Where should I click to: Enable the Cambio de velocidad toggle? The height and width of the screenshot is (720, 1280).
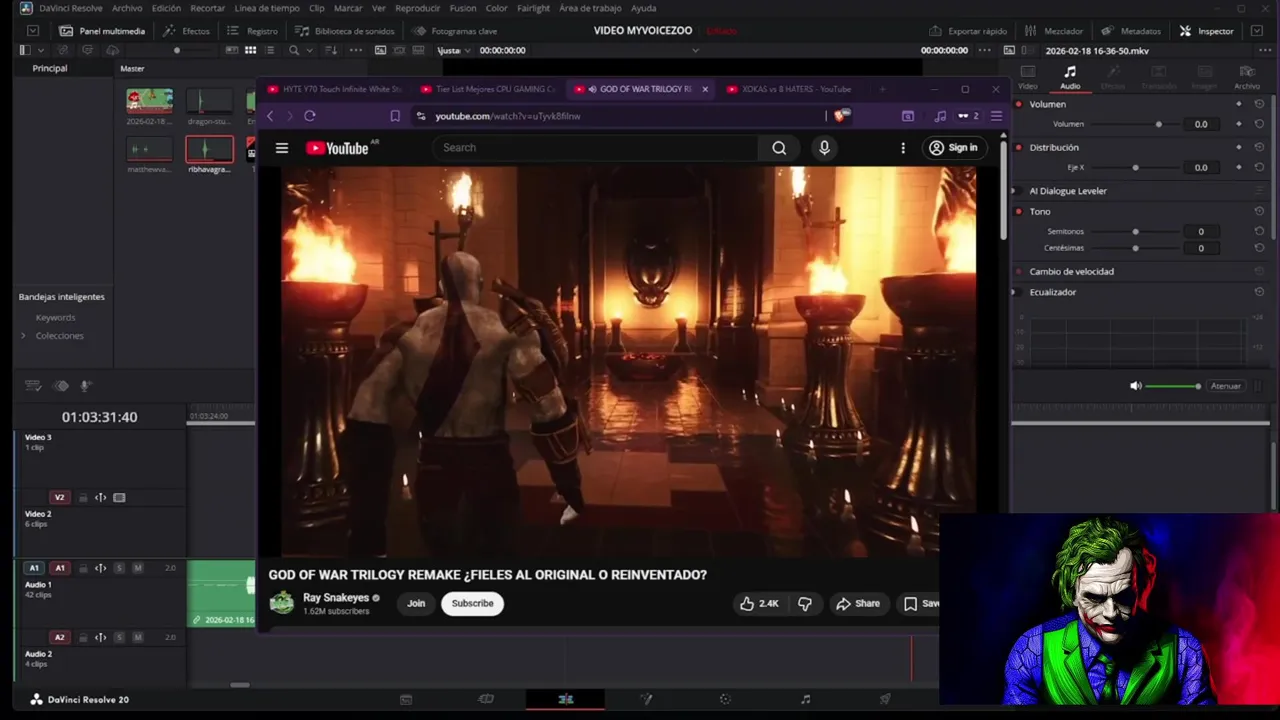coord(1019,271)
